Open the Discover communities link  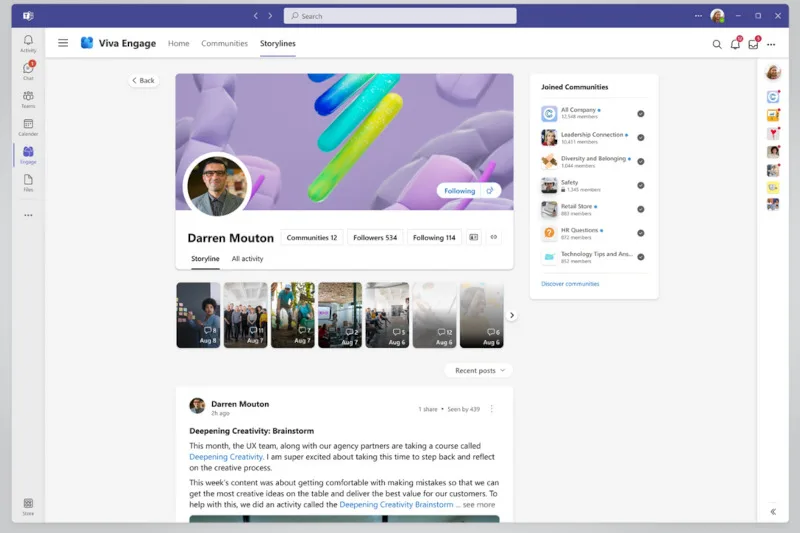(570, 284)
